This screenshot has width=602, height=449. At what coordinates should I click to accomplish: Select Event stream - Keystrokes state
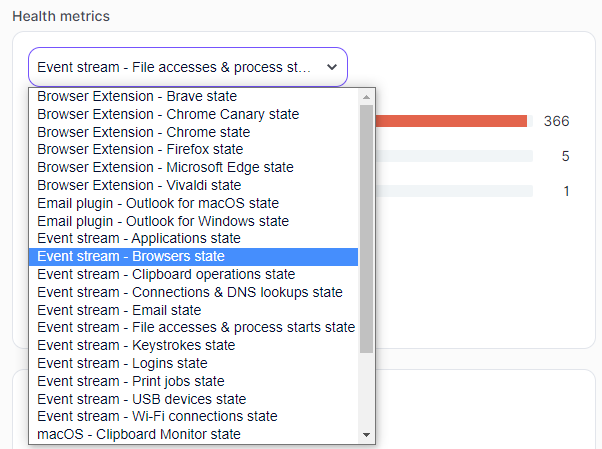136,345
